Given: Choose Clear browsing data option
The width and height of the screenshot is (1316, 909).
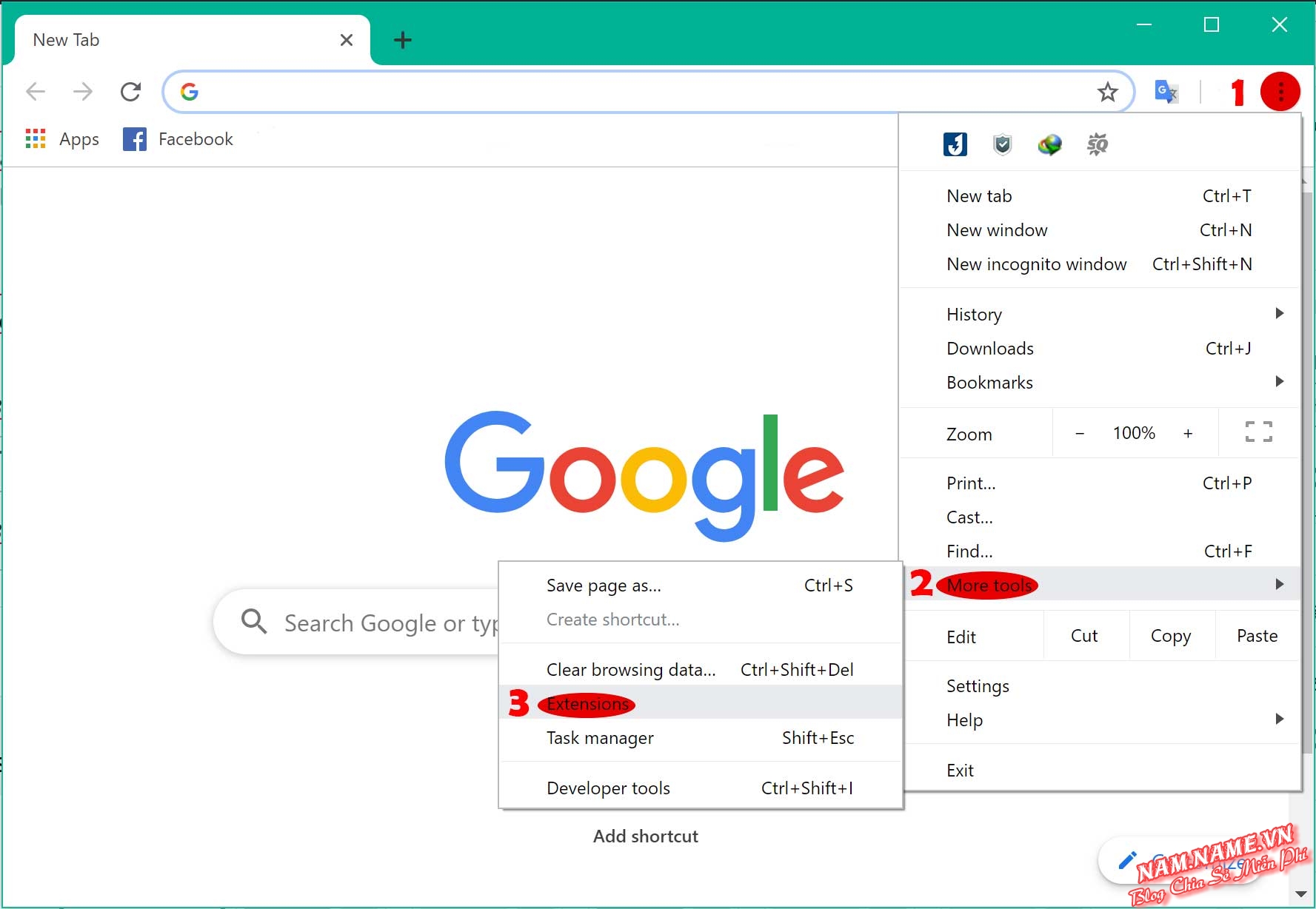Looking at the screenshot, I should (x=631, y=669).
